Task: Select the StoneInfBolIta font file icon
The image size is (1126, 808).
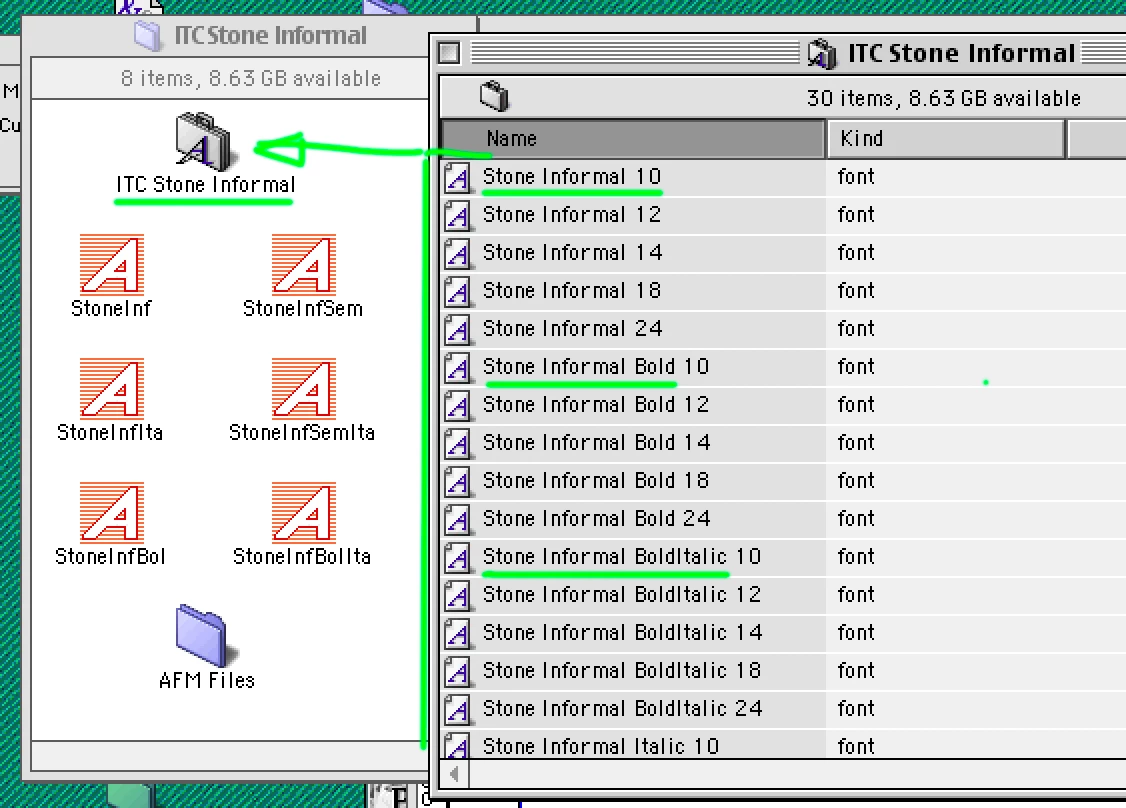Action: coord(304,512)
